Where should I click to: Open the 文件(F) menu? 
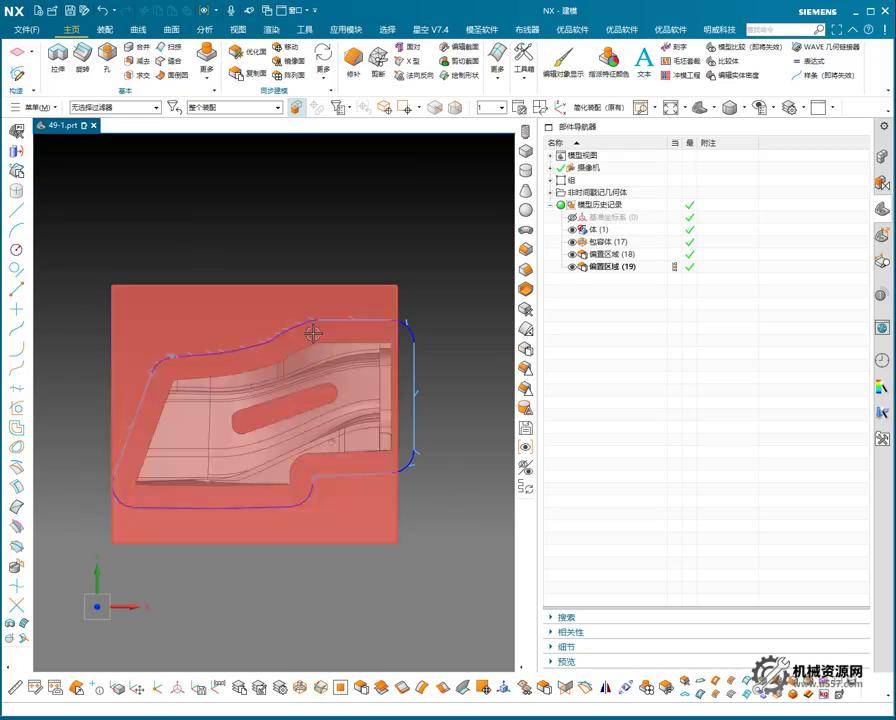coord(27,30)
